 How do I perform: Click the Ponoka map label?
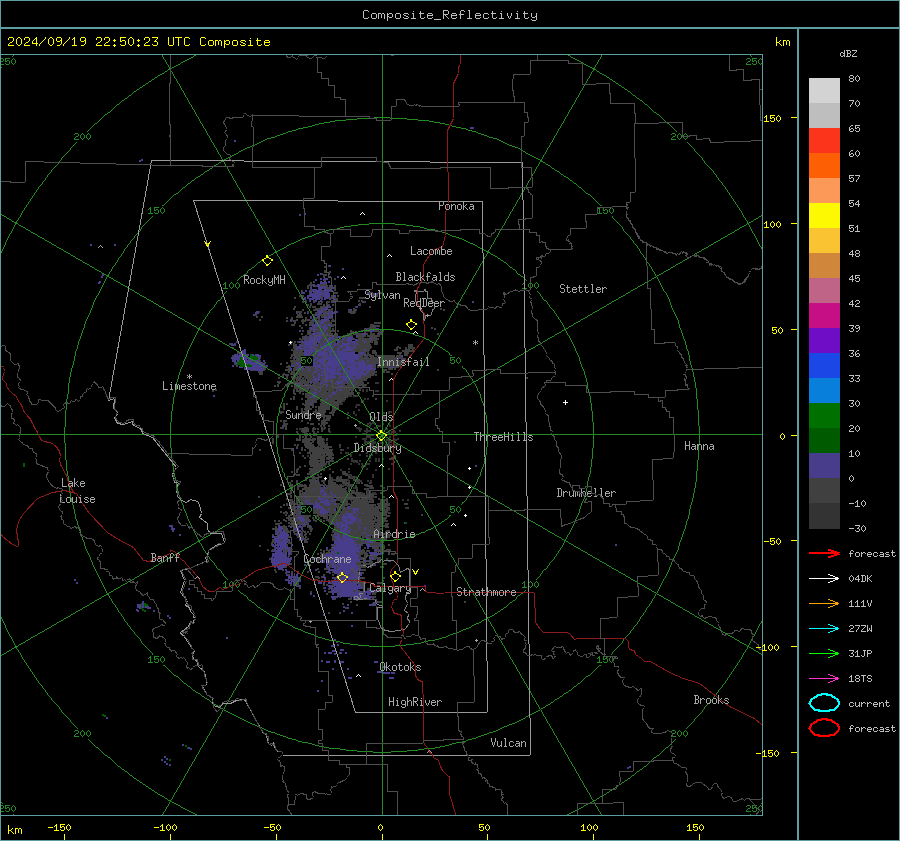pos(456,206)
